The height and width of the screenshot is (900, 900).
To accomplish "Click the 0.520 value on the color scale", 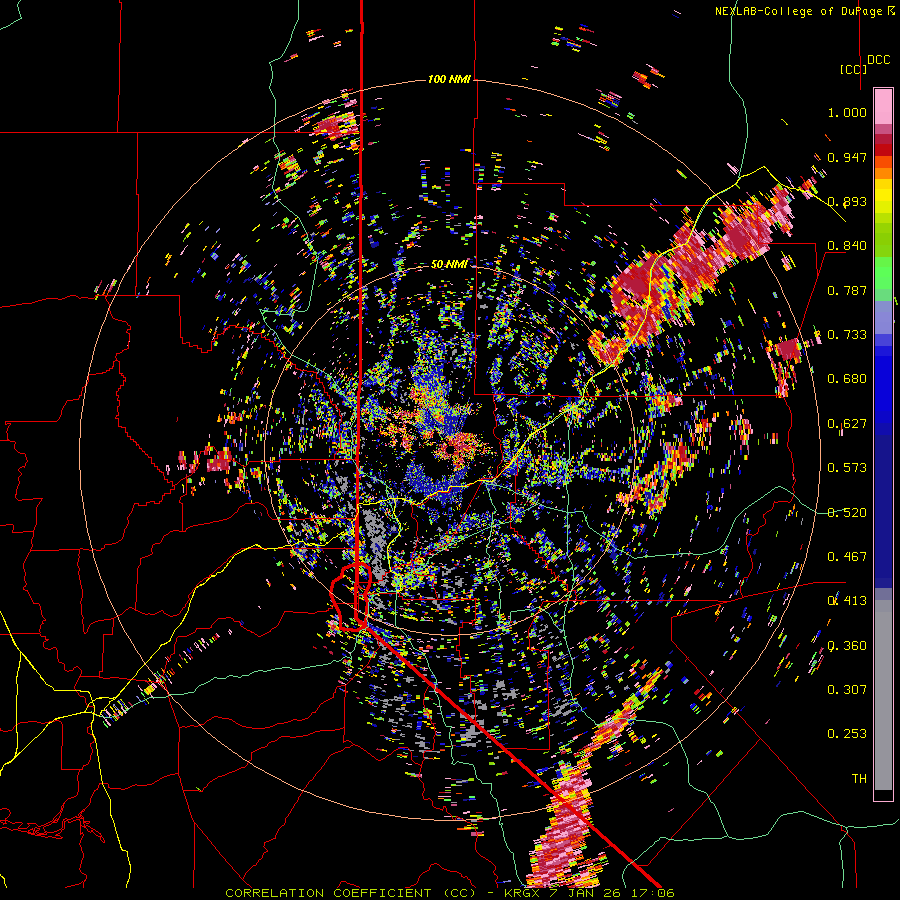I will (x=847, y=513).
